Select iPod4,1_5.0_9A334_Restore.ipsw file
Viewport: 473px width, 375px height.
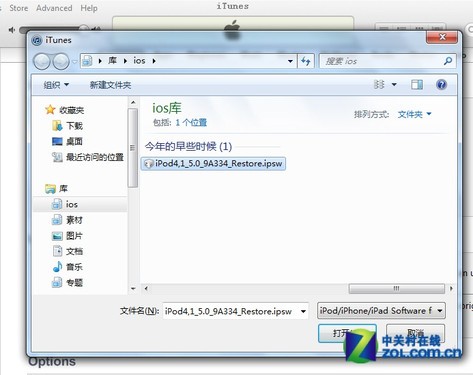[213, 164]
